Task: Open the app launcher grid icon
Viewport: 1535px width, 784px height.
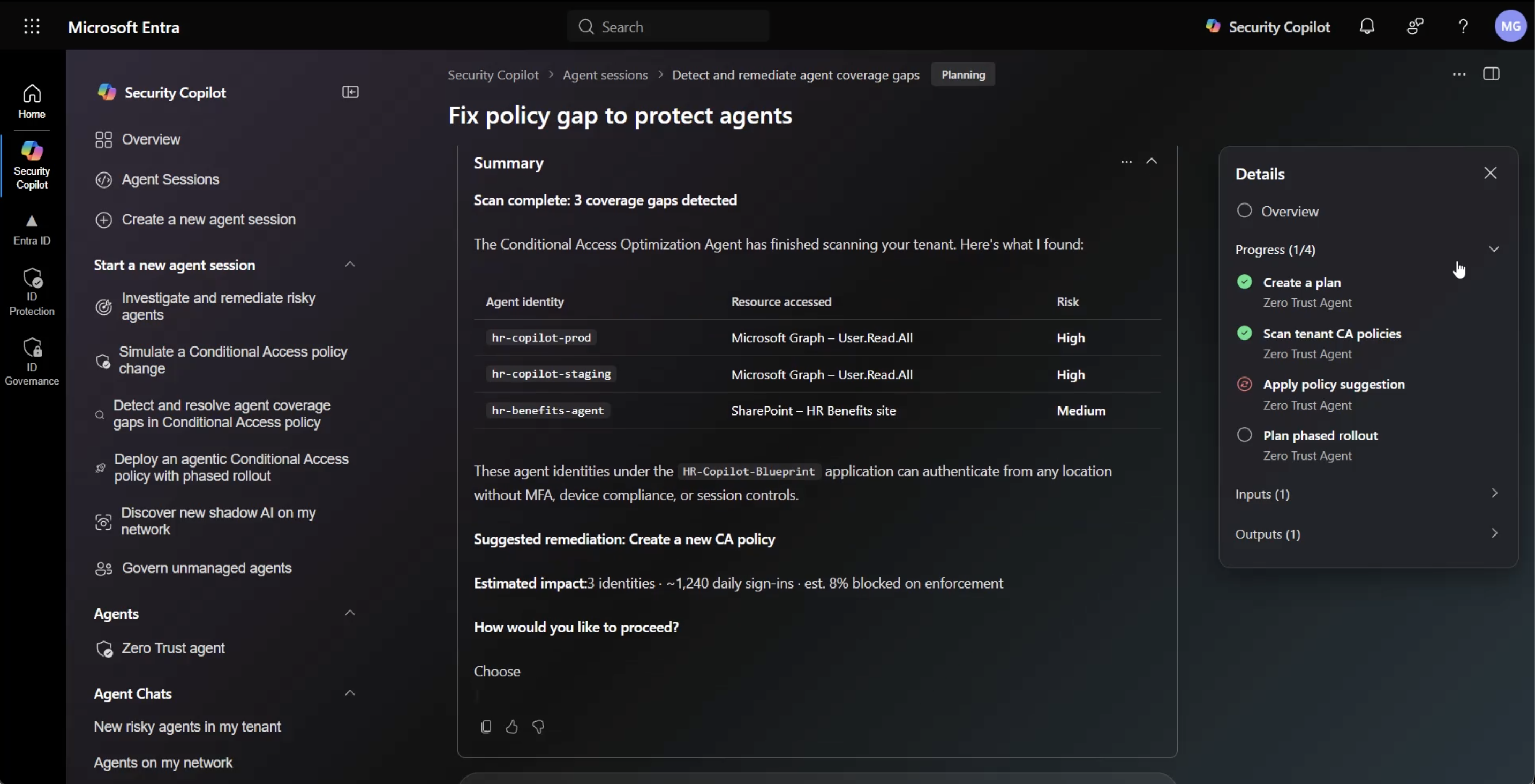Action: [x=32, y=26]
